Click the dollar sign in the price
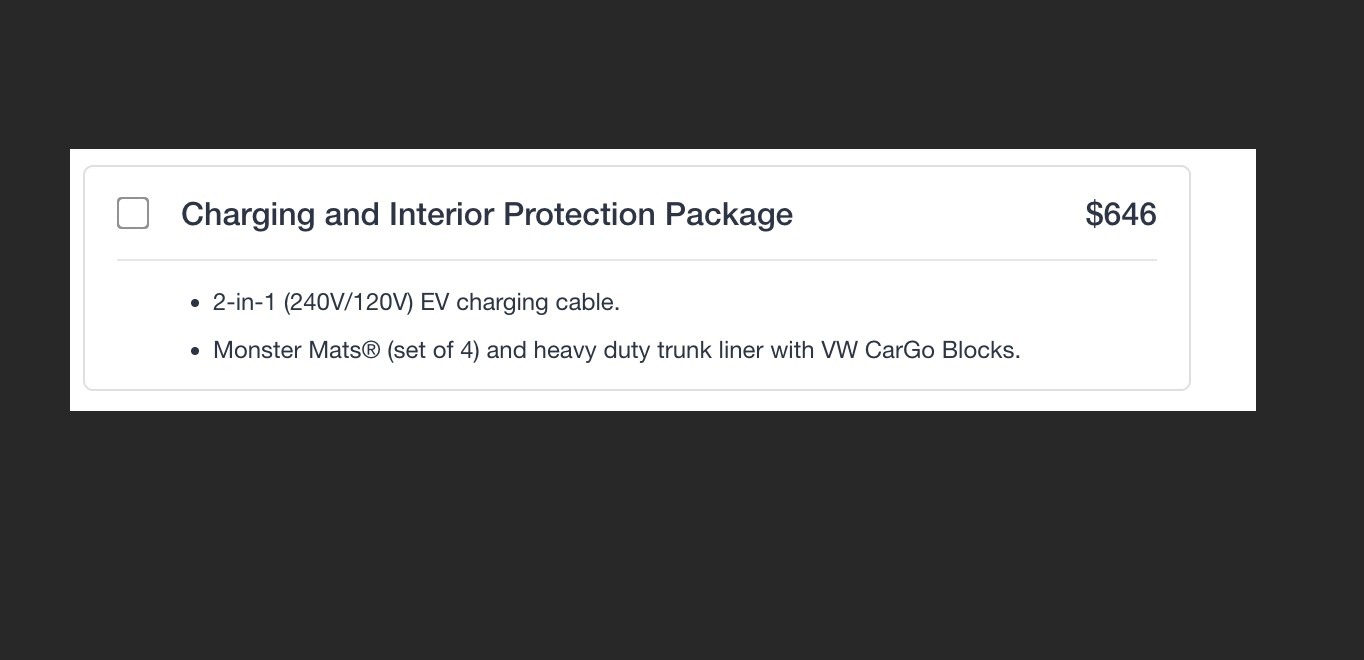The image size is (1364, 660). click(1094, 214)
